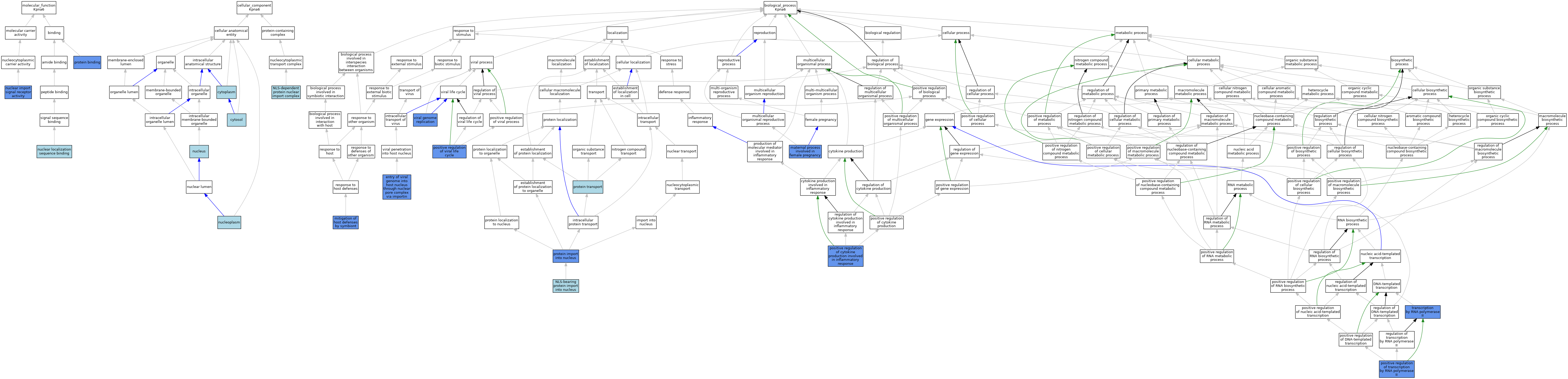Image resolution: width=1568 pixels, height=379 pixels.
Task: Click the 'female pregnancy' node
Action: click(821, 120)
